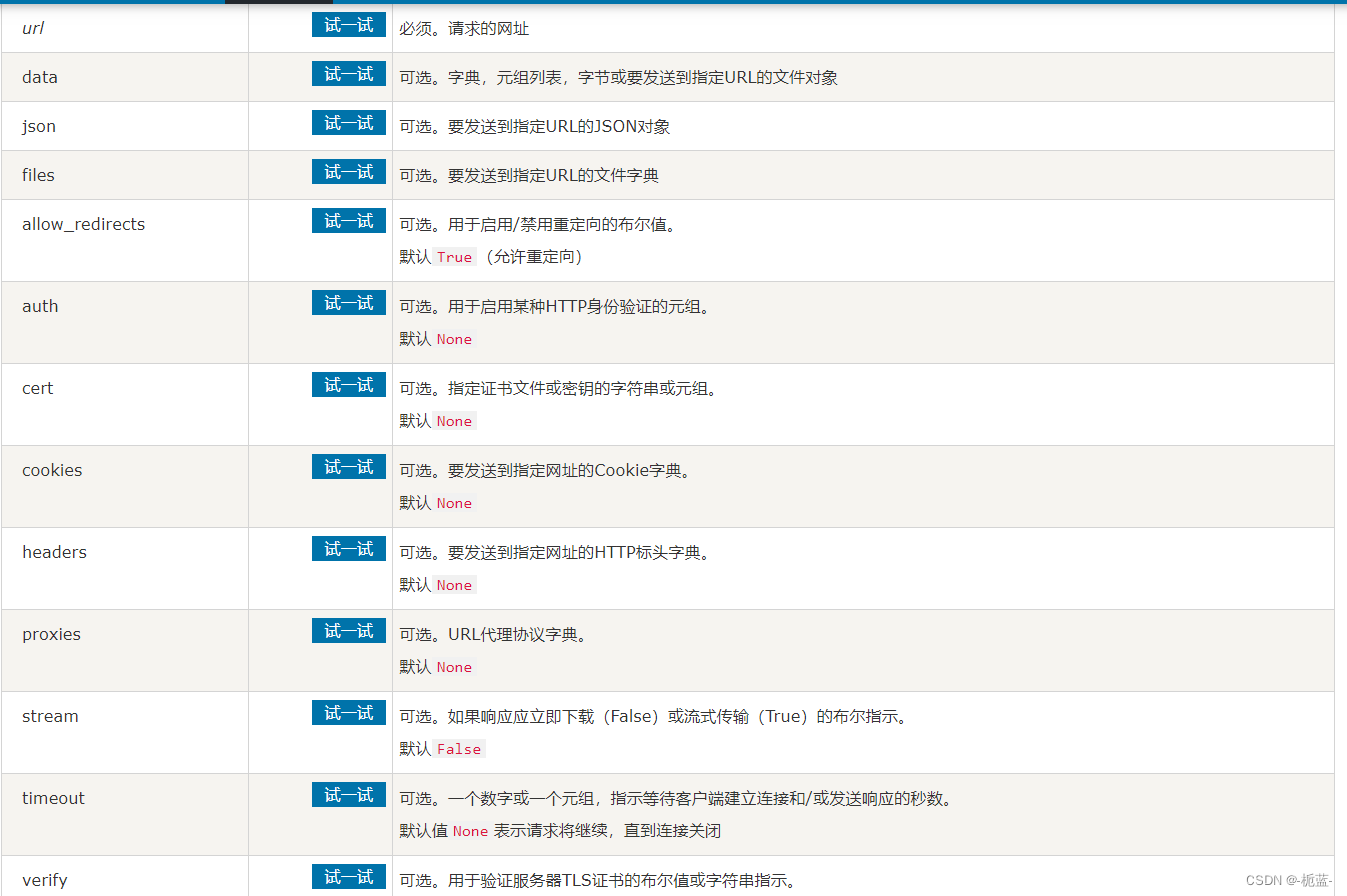
Task: Click the timeout parameter name
Action: [x=53, y=798]
